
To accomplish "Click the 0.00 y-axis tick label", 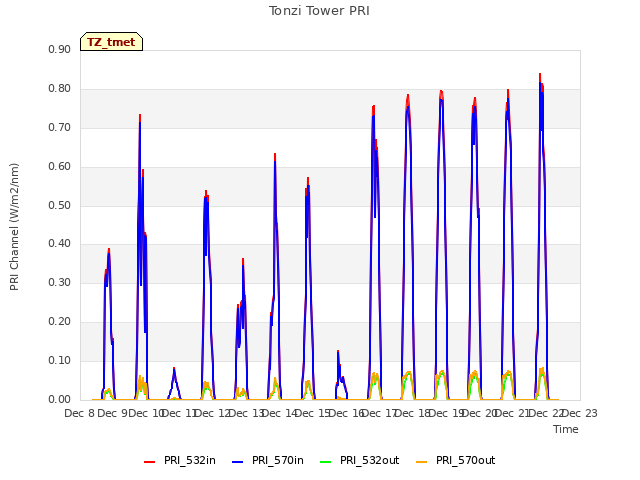I will pyautogui.click(x=60, y=399).
